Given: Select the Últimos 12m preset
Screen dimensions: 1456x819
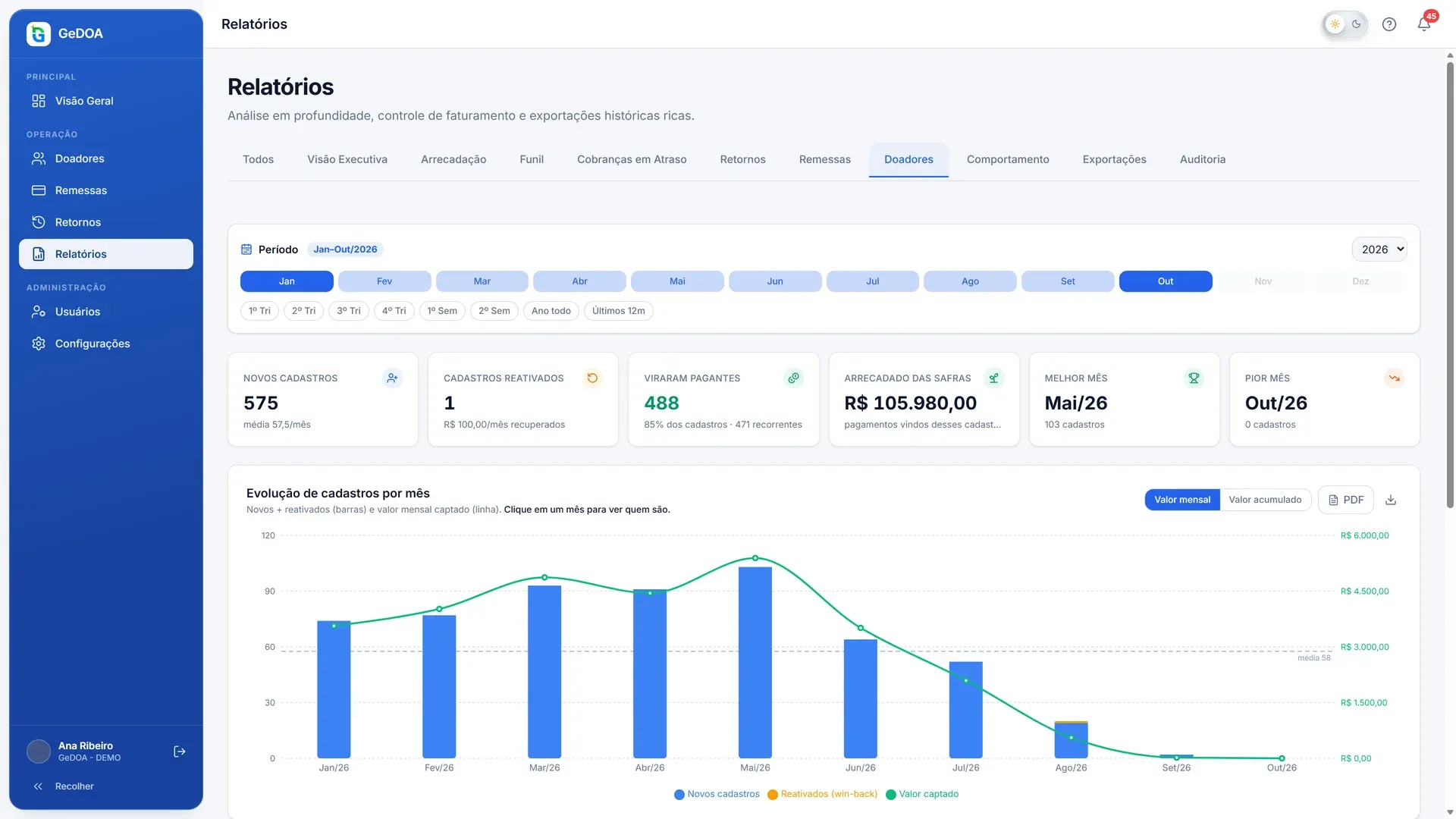Looking at the screenshot, I should coord(619,311).
